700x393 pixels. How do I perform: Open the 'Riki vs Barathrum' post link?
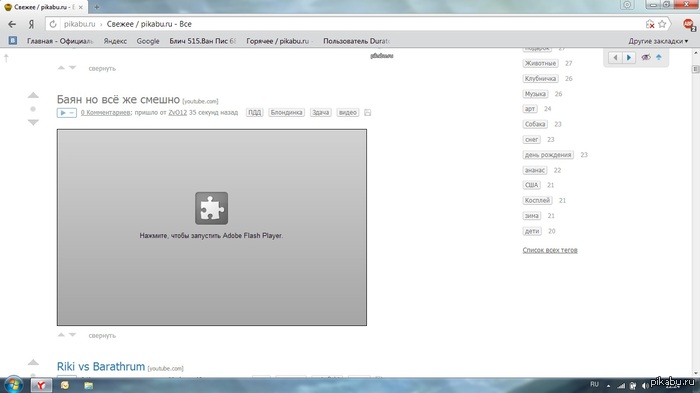(x=101, y=366)
